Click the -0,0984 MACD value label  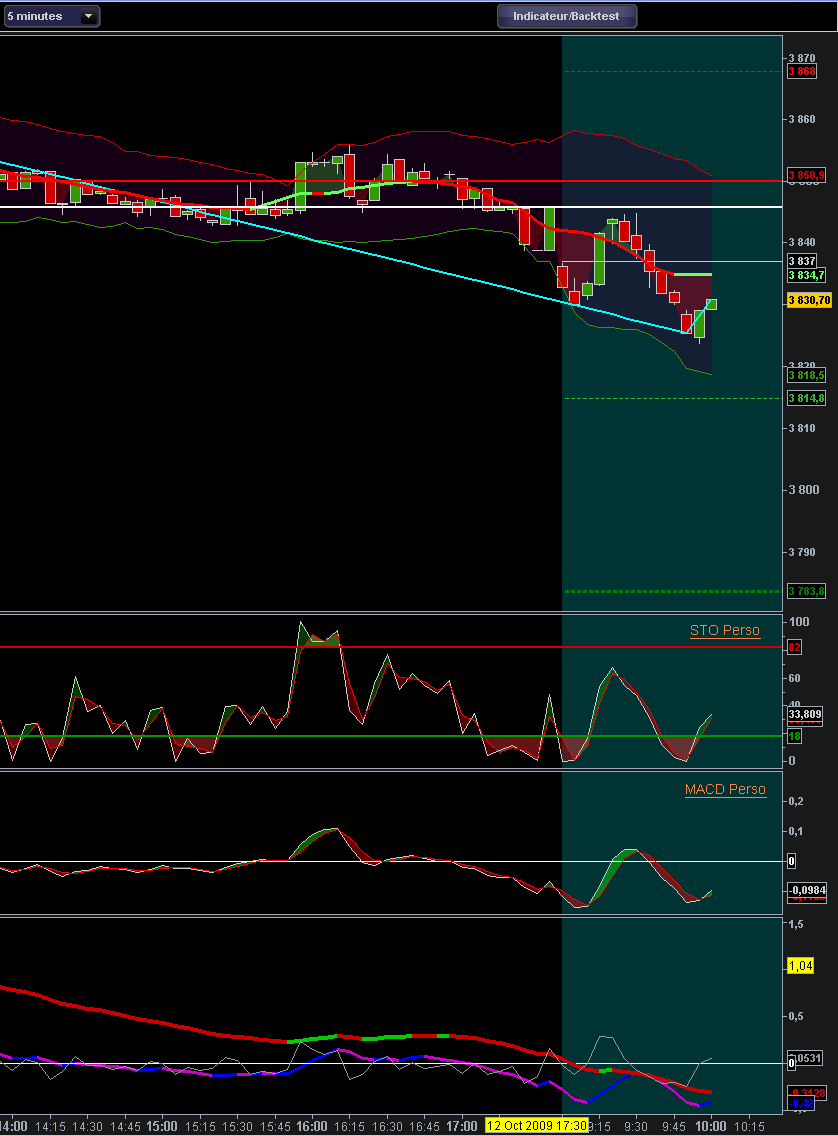[x=807, y=890]
